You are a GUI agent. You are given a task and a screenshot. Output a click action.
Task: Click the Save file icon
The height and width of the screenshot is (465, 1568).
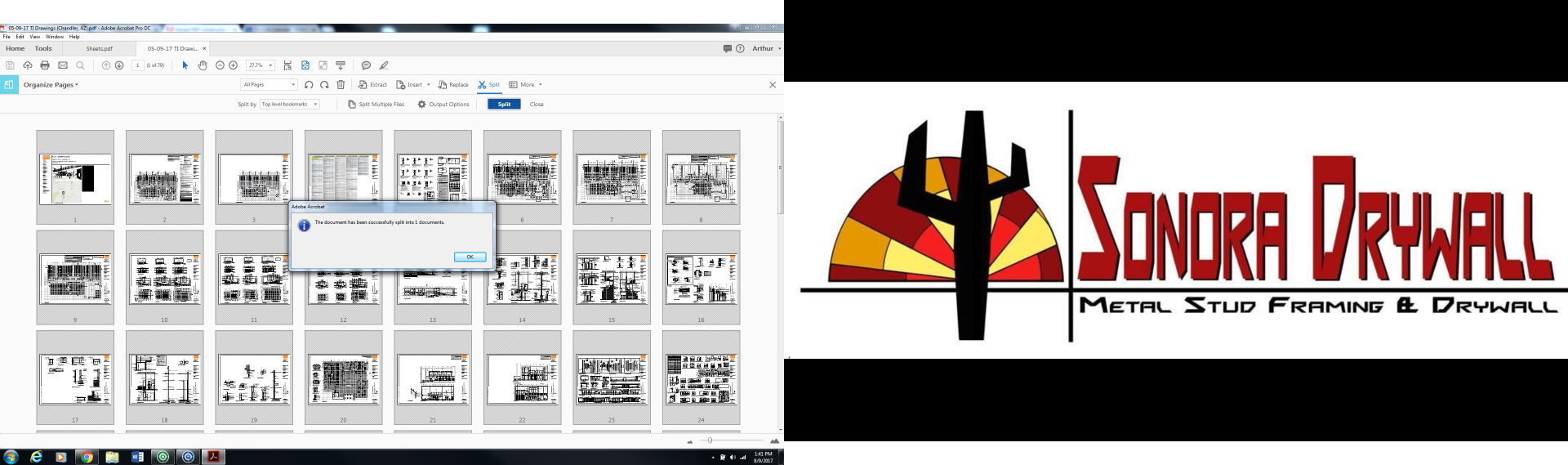10,65
